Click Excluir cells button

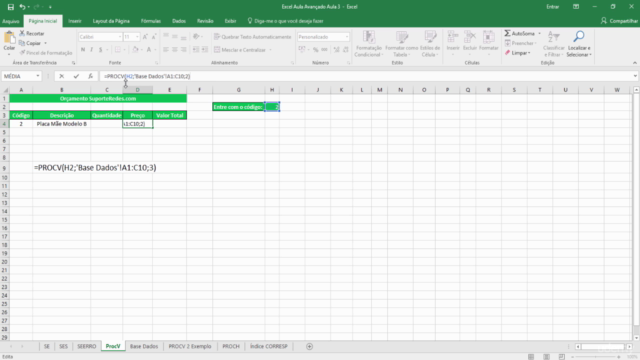point(470,41)
